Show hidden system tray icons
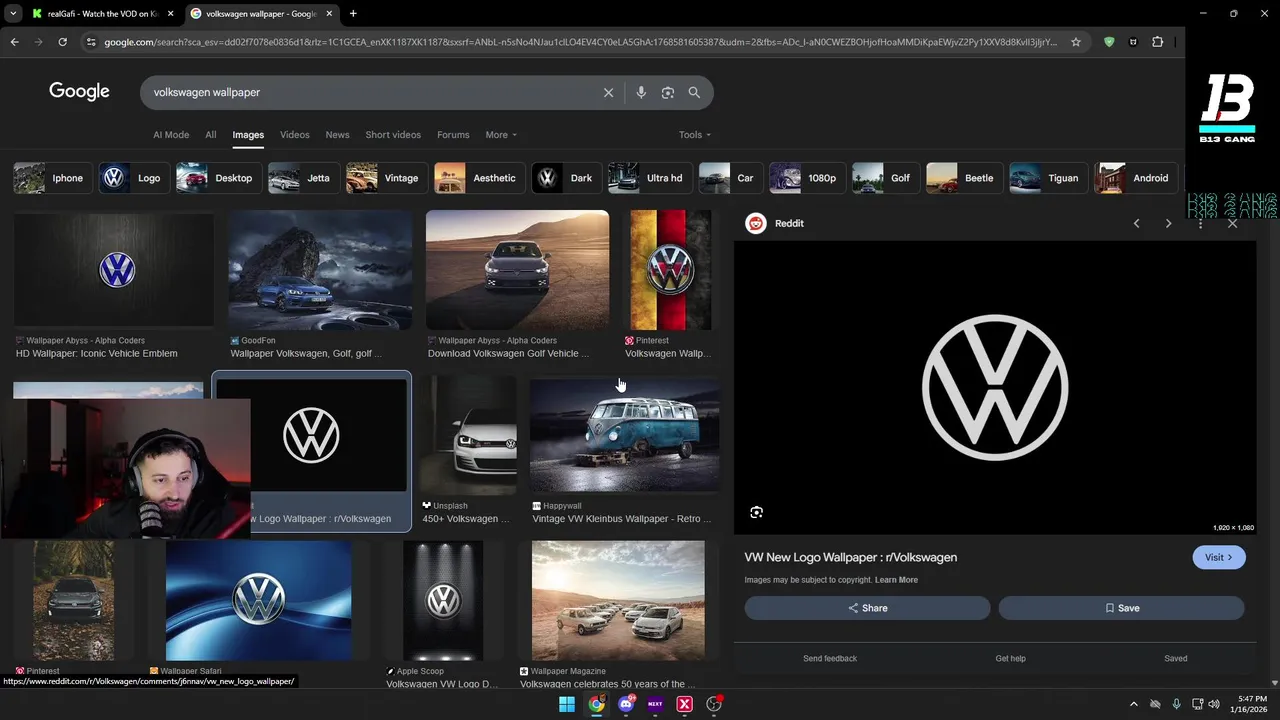The height and width of the screenshot is (720, 1280). pos(1133,704)
